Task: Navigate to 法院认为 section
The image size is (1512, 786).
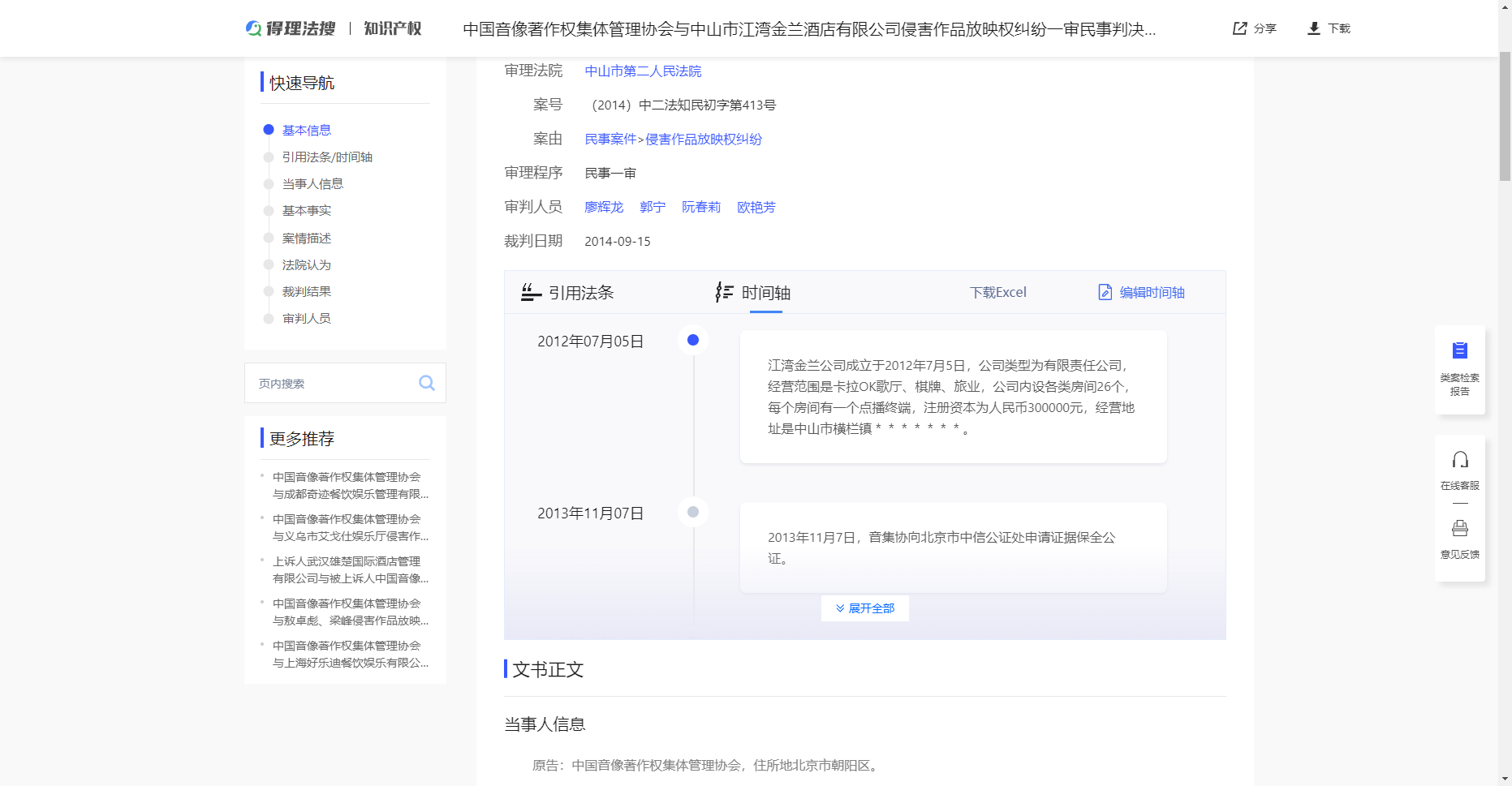Action: [x=307, y=265]
